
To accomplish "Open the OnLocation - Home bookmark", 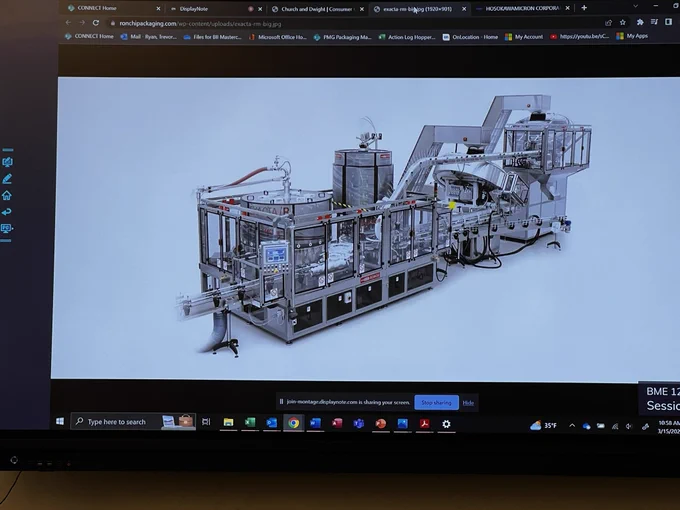I will click(x=470, y=37).
